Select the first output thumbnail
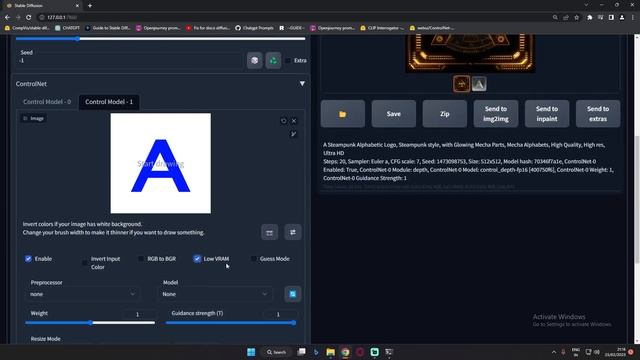Screen dimensions: 640x360 pyautogui.click(x=462, y=84)
